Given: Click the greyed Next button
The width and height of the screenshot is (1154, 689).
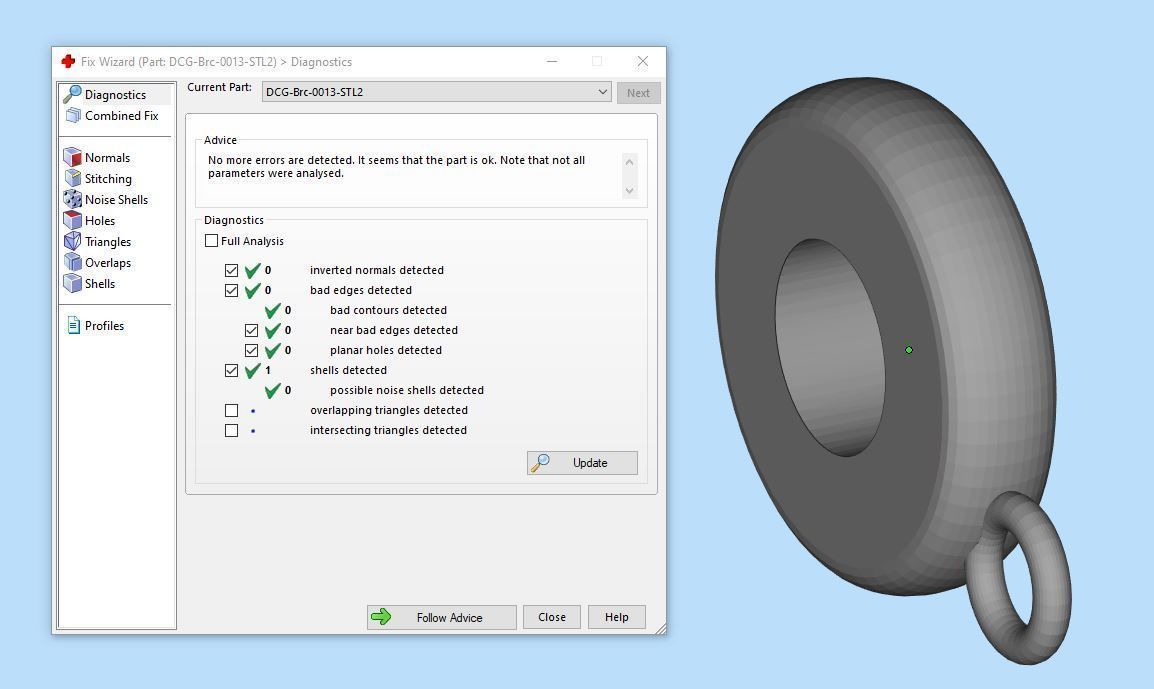Looking at the screenshot, I should 638,93.
